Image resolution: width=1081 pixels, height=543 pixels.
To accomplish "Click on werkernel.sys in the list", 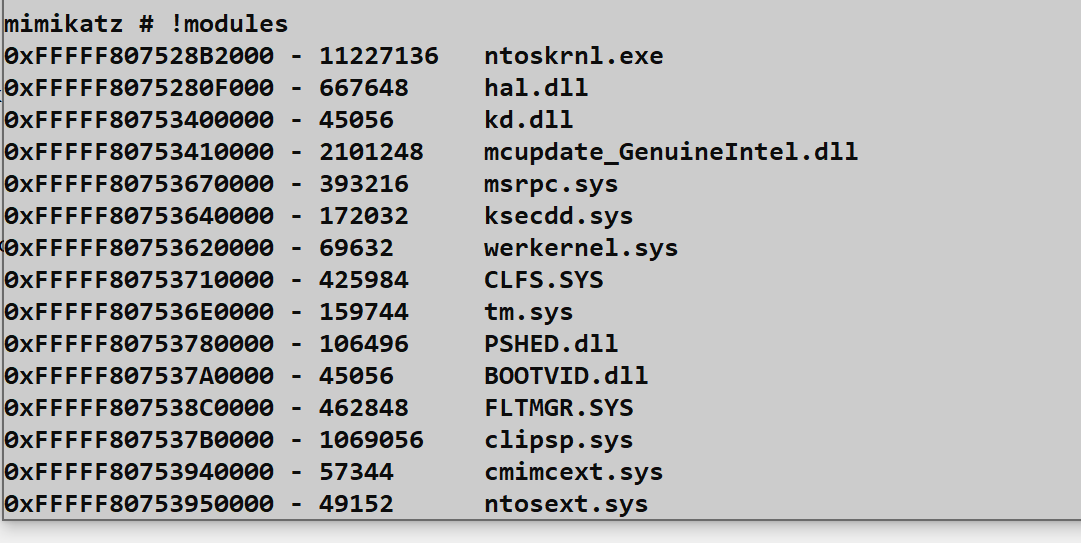I will click(x=581, y=248).
